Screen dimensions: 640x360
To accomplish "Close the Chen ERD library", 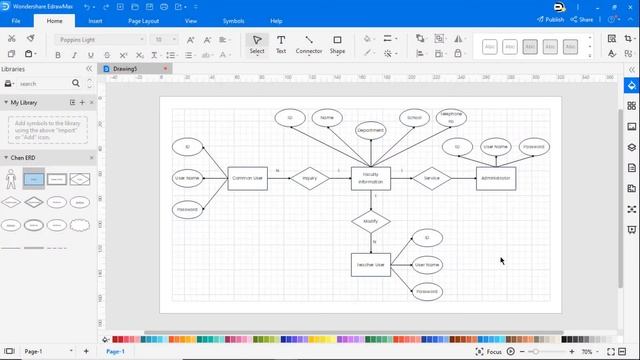I will (91, 158).
